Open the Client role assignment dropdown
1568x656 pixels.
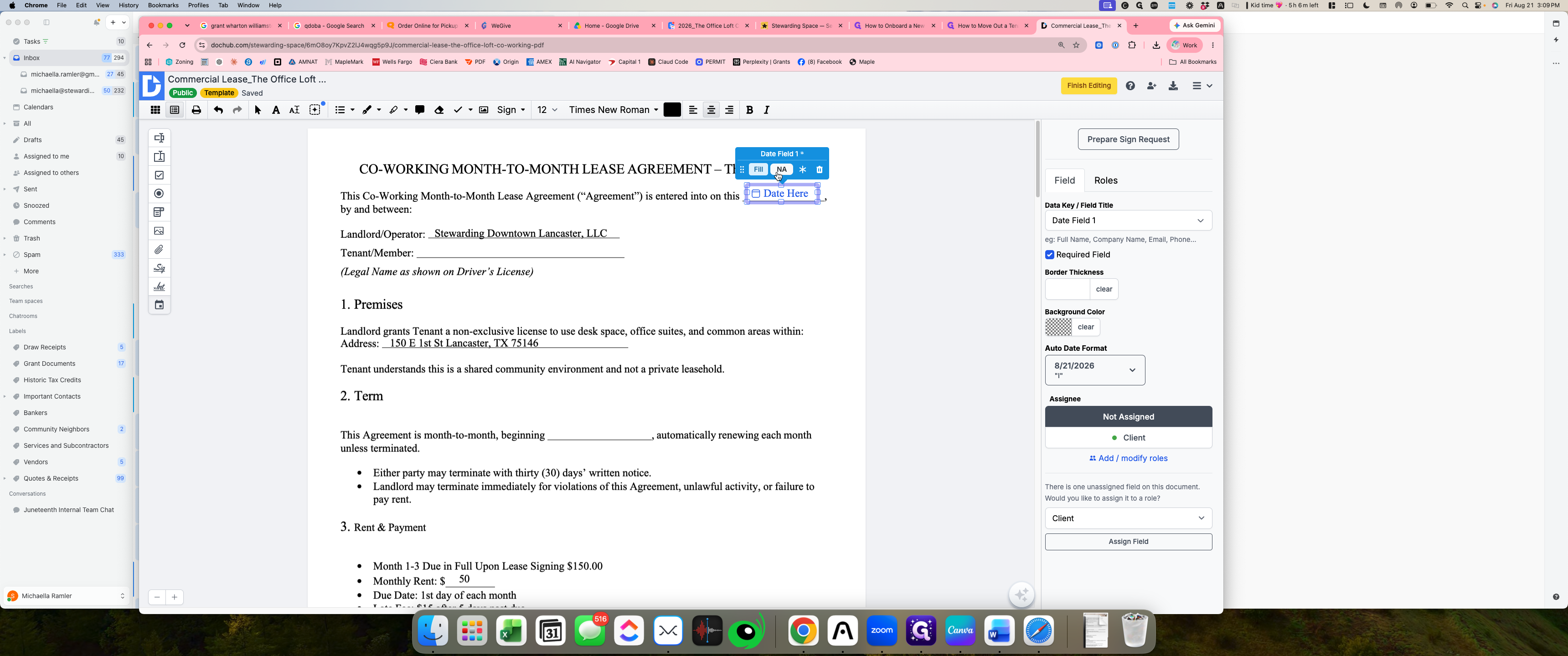click(x=1128, y=518)
